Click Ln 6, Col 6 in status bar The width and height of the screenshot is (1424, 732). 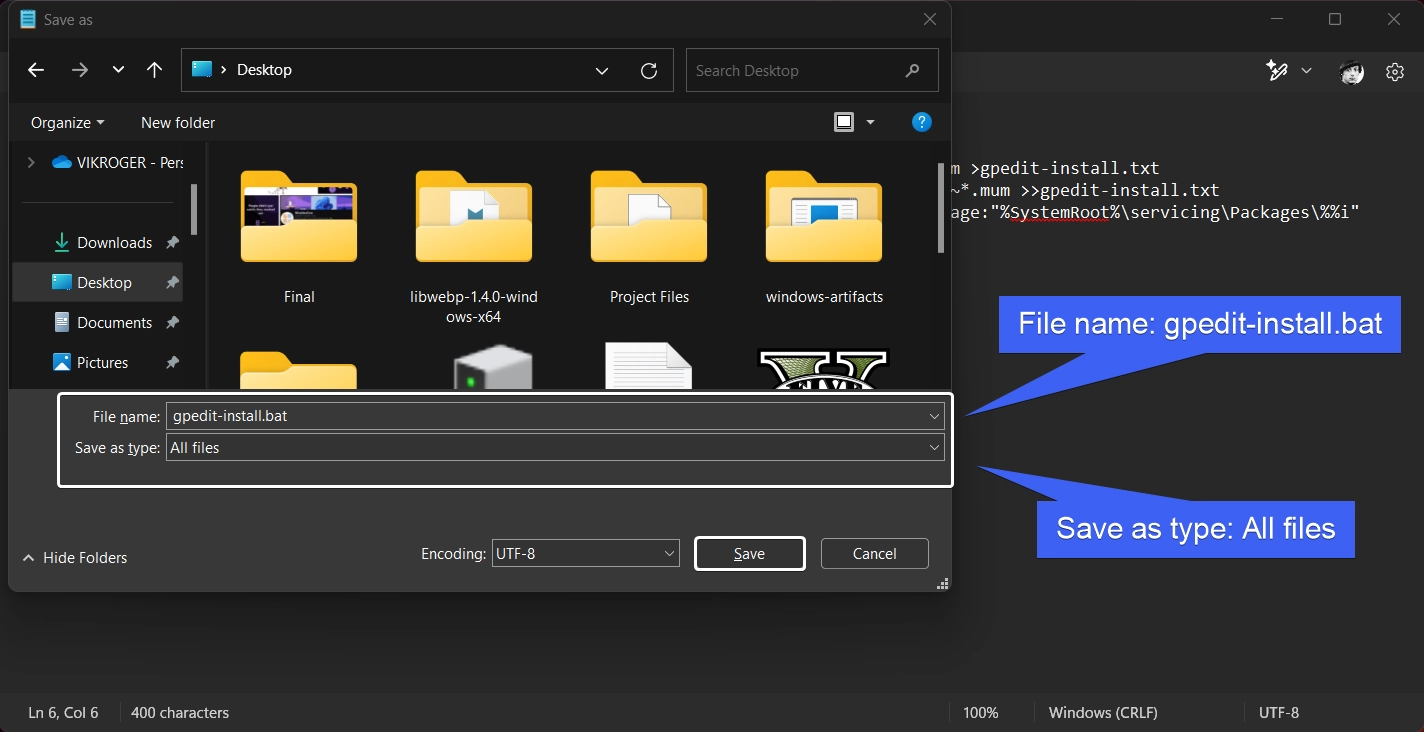63,713
